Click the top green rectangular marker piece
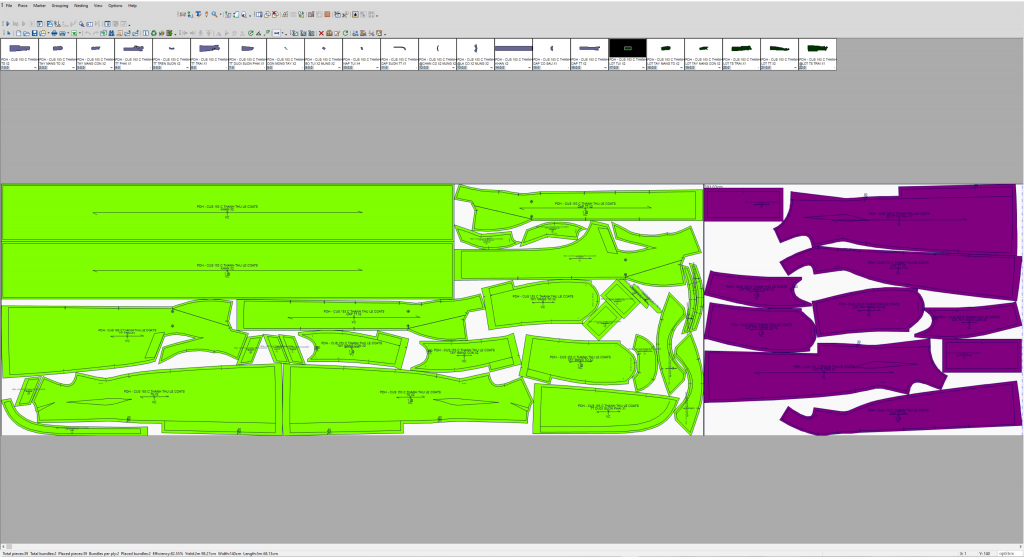Image resolution: width=1024 pixels, height=557 pixels. pyautogui.click(x=227, y=212)
